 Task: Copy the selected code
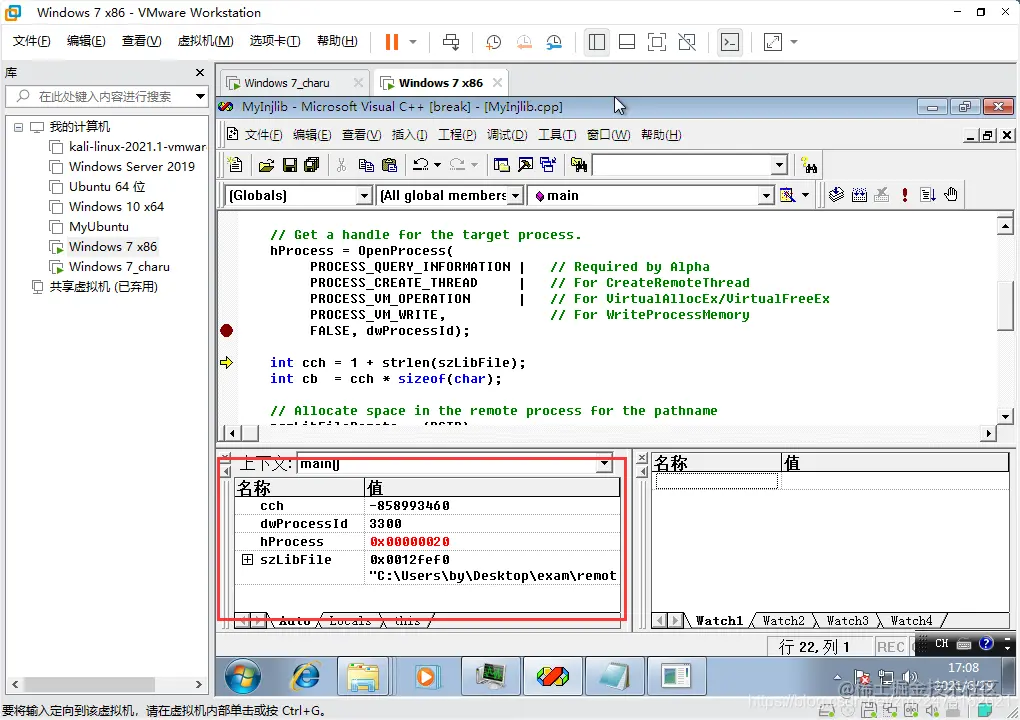pyautogui.click(x=366, y=165)
